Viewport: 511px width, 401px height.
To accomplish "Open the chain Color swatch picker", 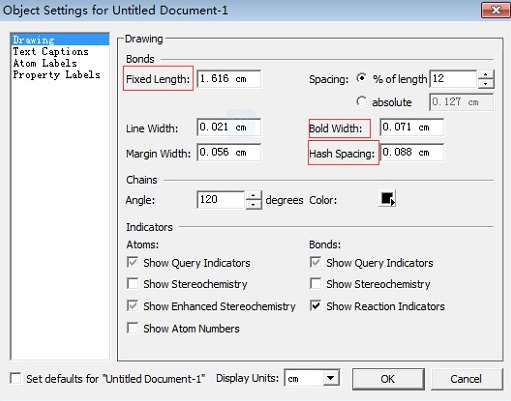I will pyautogui.click(x=387, y=199).
